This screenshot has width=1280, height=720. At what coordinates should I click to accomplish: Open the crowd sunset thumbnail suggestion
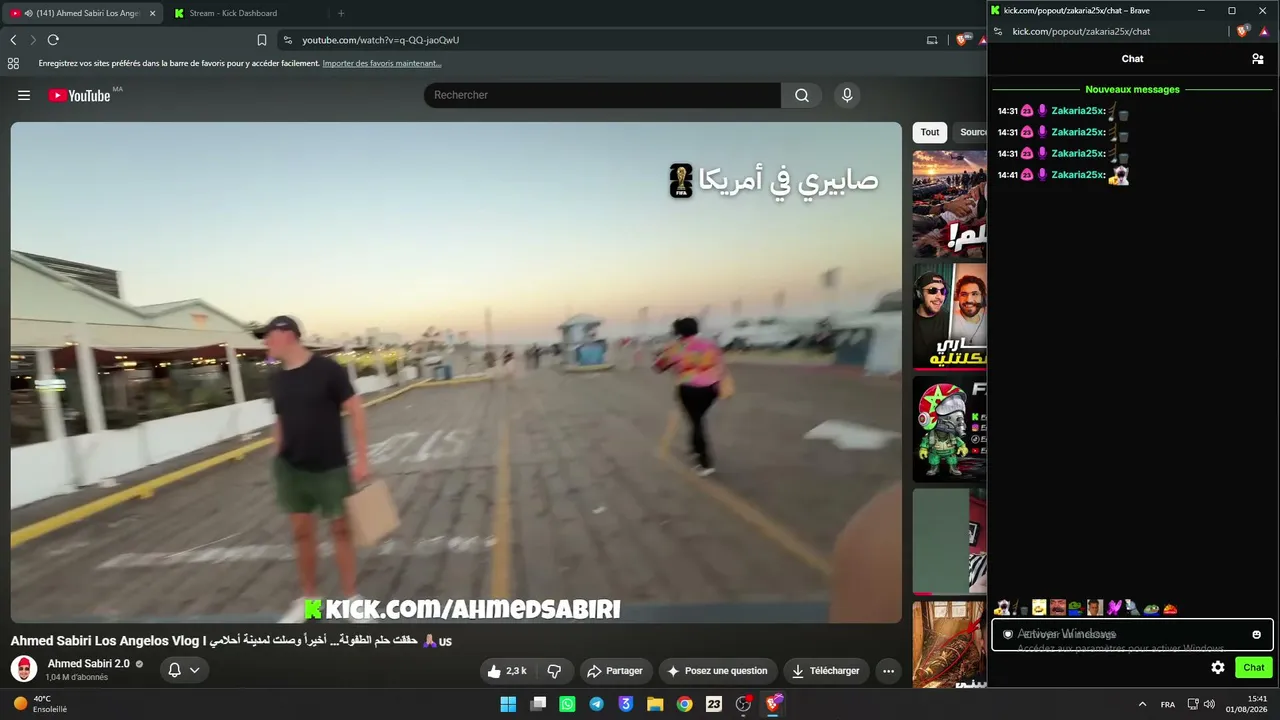pos(949,204)
